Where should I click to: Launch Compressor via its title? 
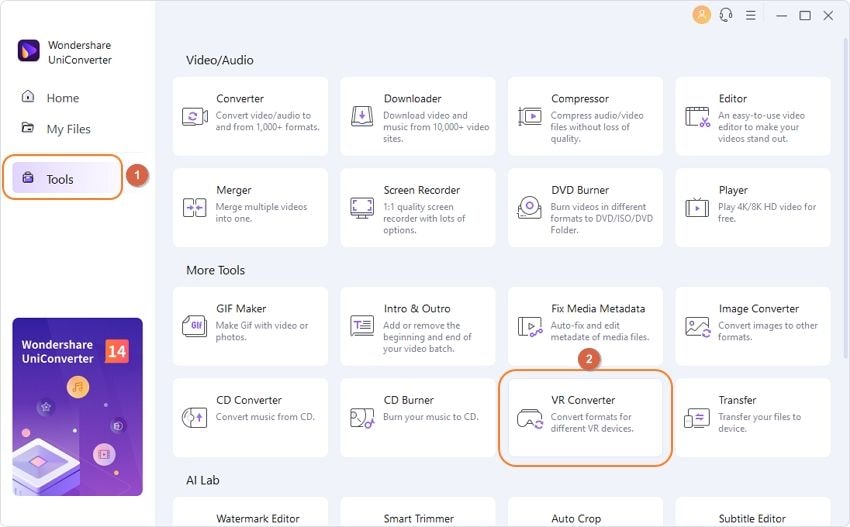point(580,99)
